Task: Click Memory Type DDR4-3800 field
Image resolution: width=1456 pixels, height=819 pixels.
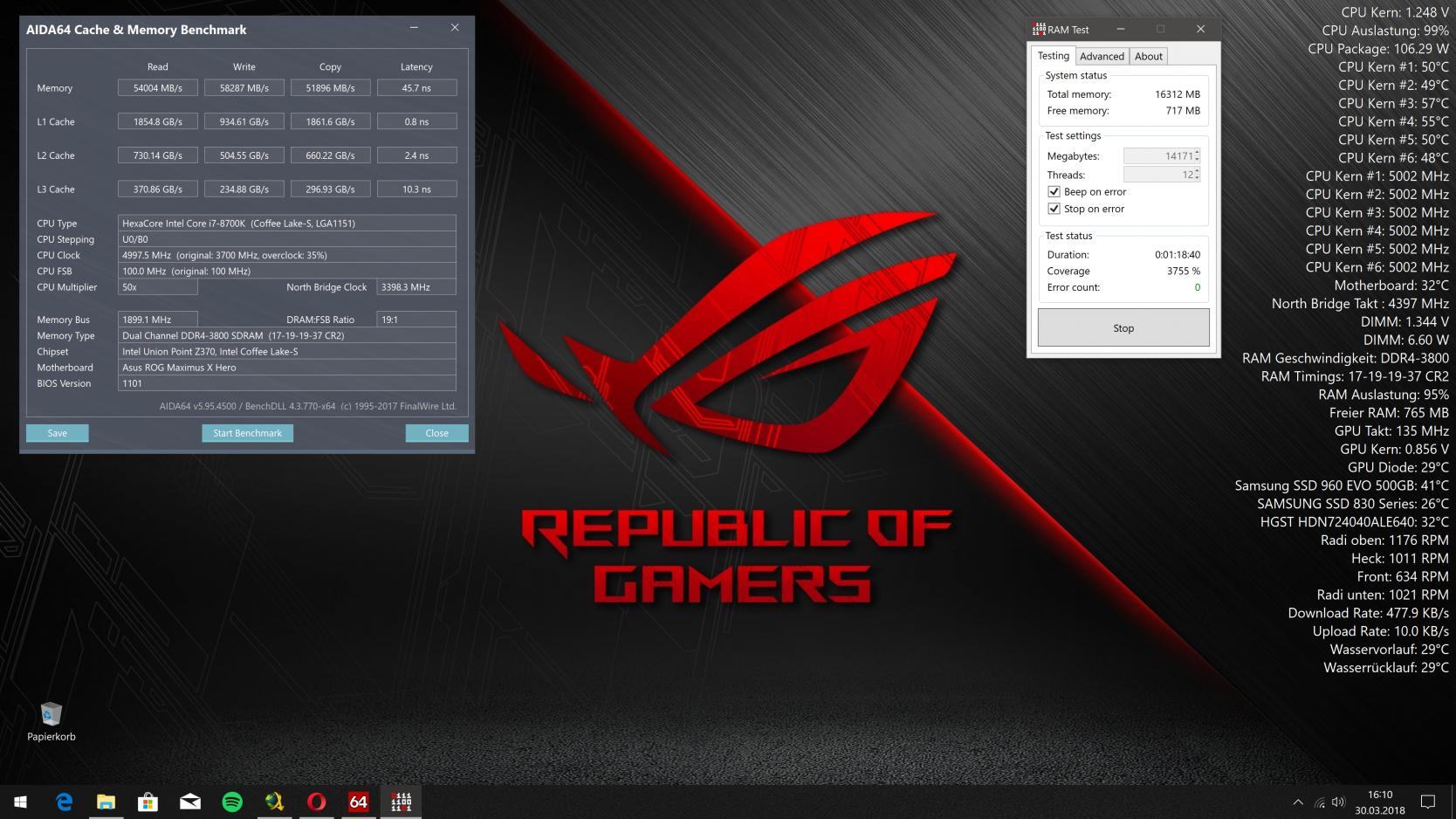Action: point(287,335)
